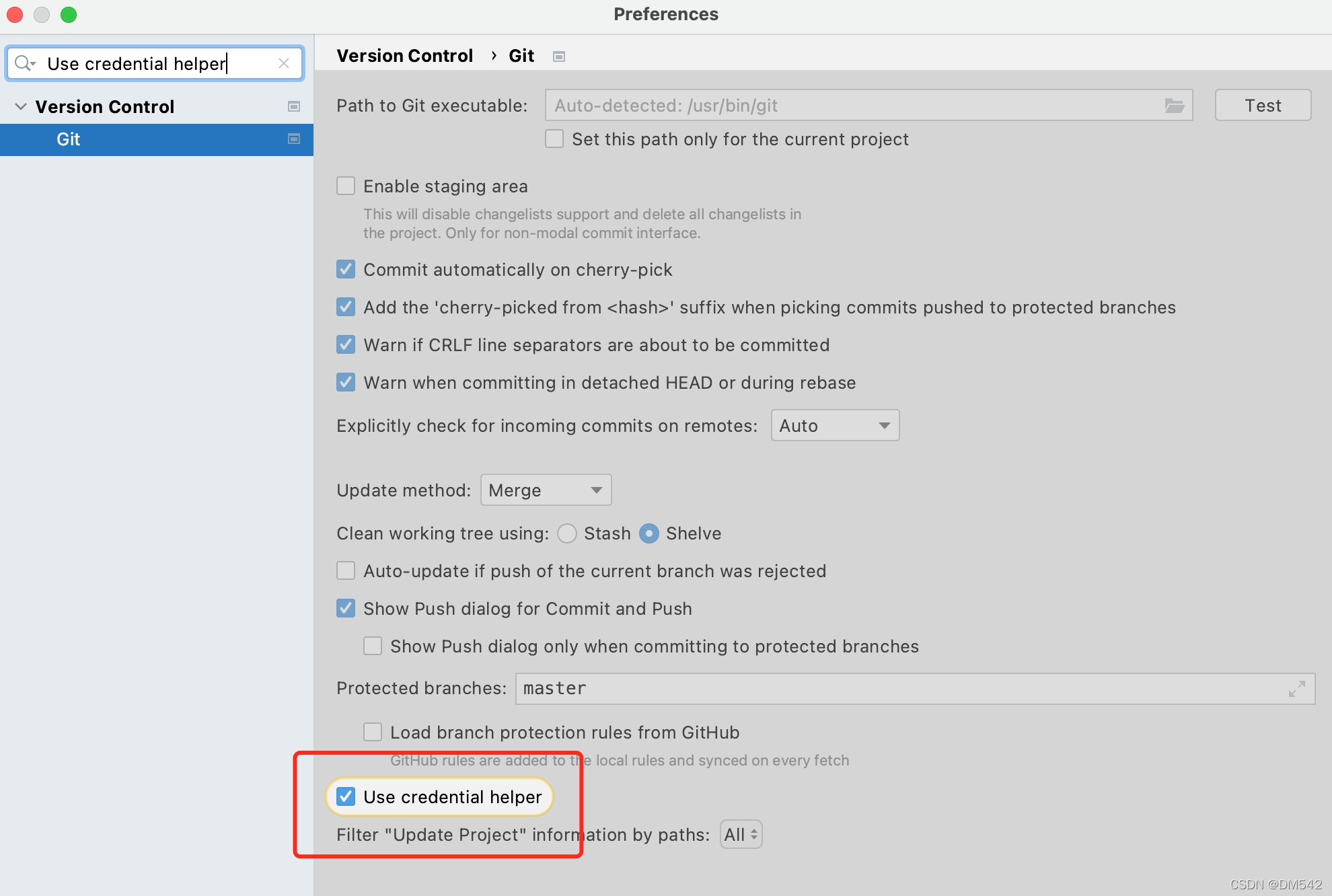Image resolution: width=1332 pixels, height=896 pixels.
Task: Check Set this path only for current project
Action: (554, 139)
